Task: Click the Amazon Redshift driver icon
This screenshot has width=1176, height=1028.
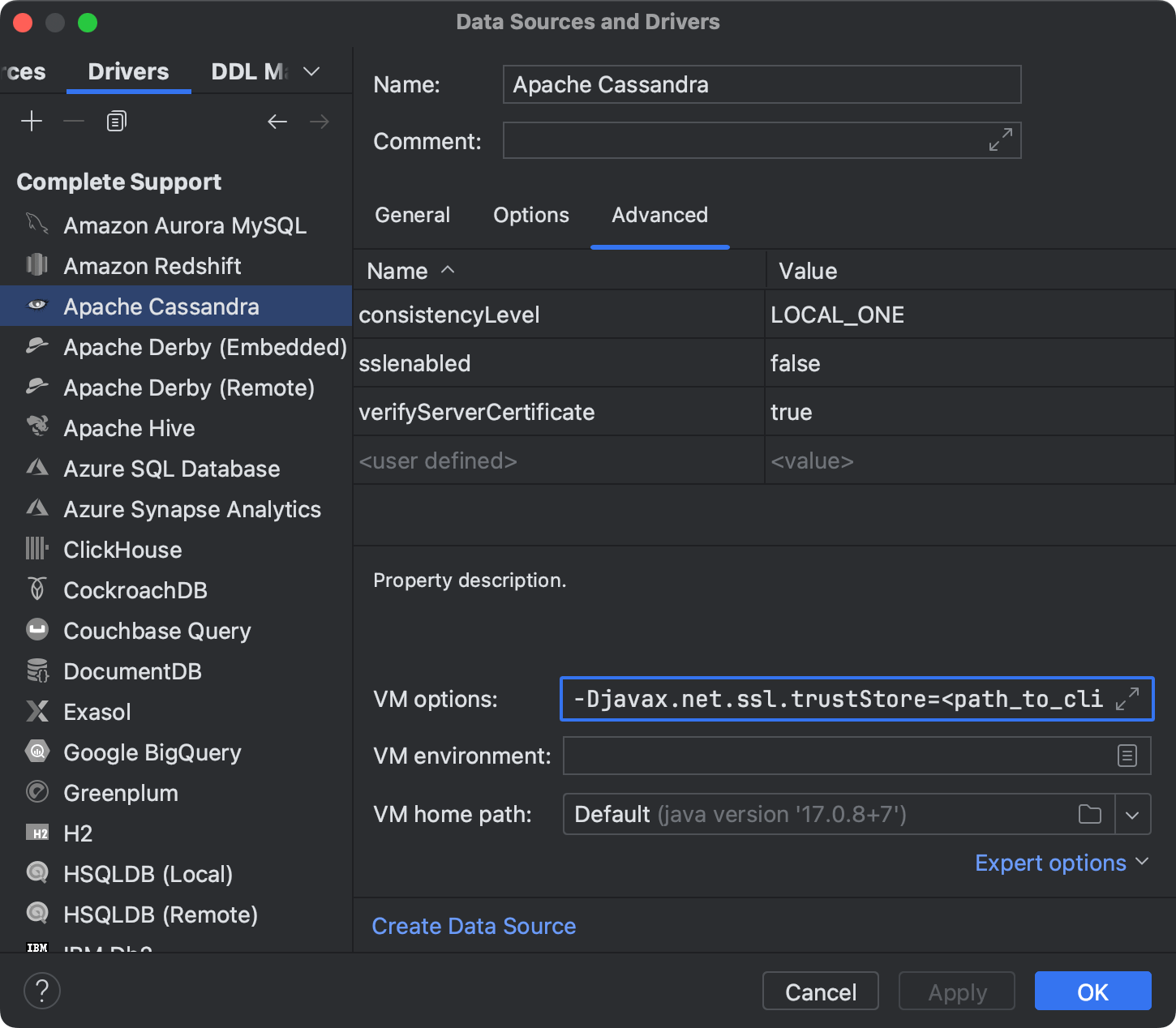Action: (x=37, y=264)
